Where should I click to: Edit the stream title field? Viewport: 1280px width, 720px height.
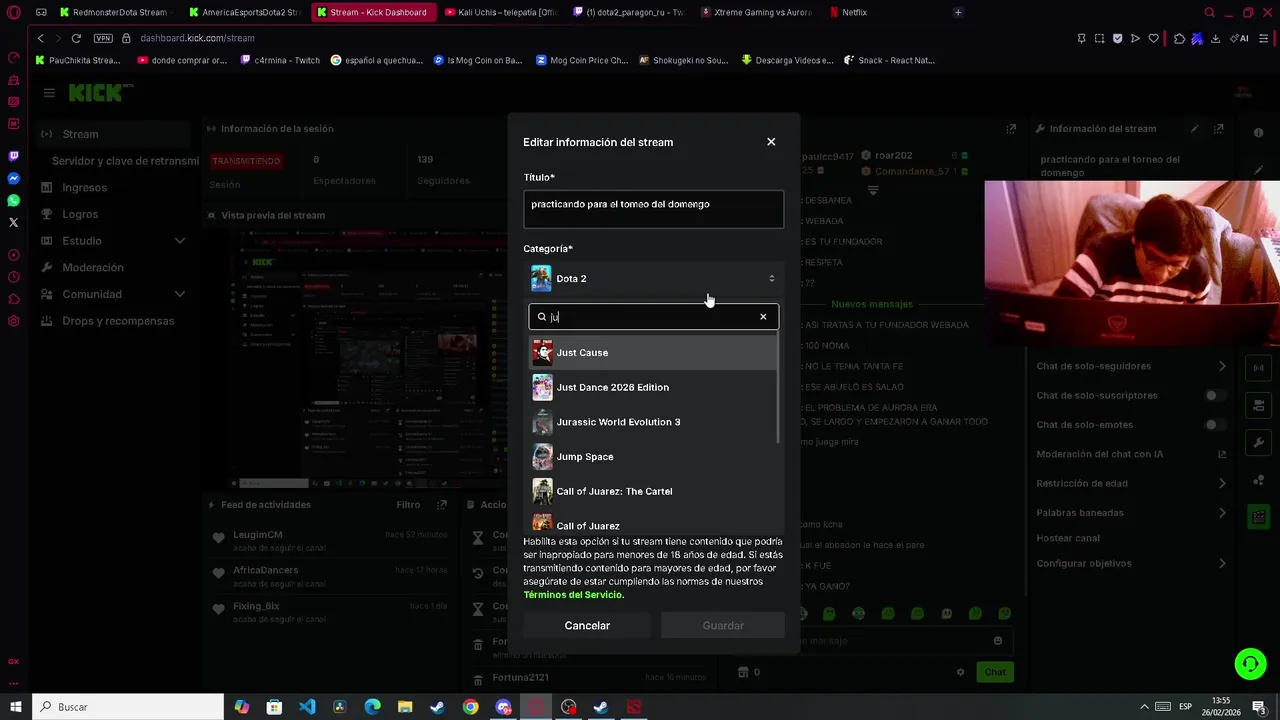click(653, 209)
